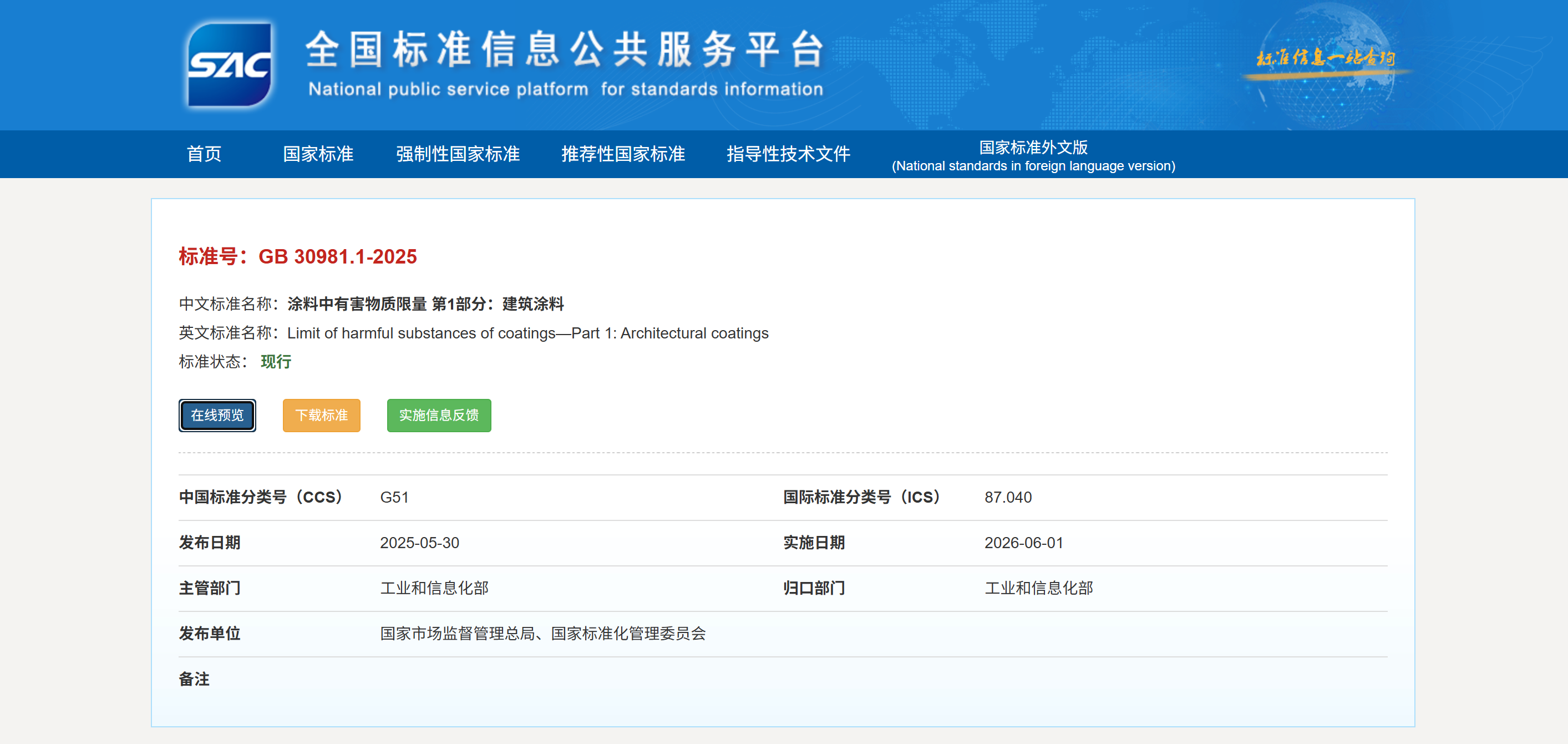Click the 发布日期 label
The width and height of the screenshot is (1568, 744).
coord(210,543)
